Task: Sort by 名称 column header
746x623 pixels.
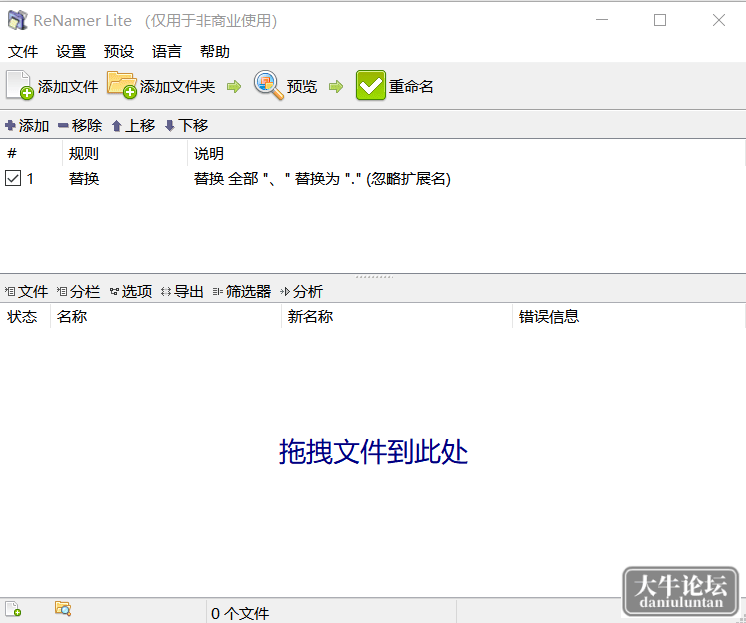Action: point(166,316)
